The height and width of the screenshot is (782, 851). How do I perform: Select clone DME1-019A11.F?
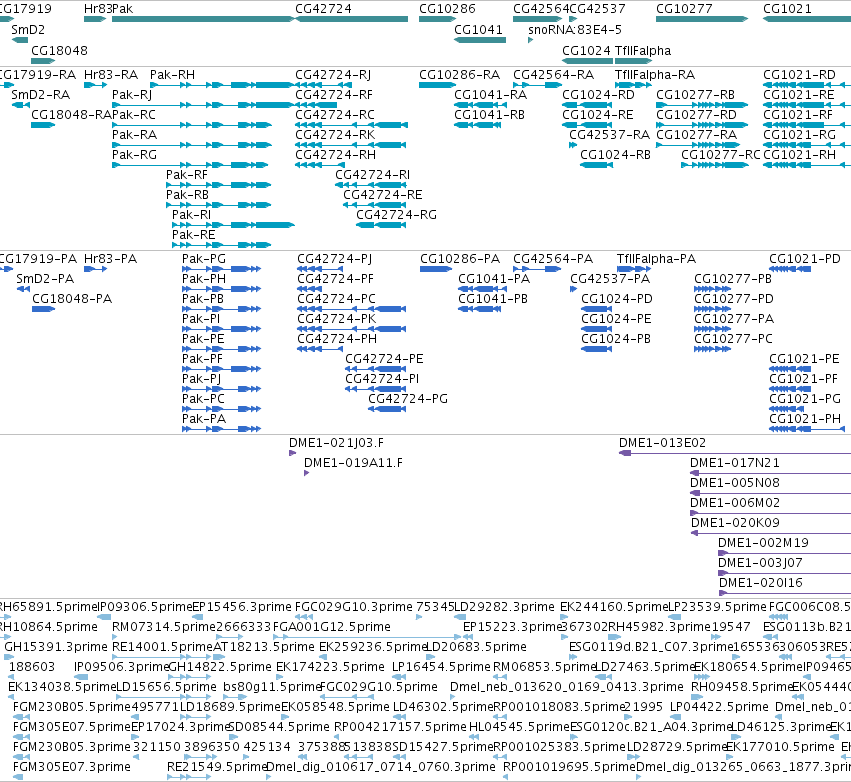point(353,463)
